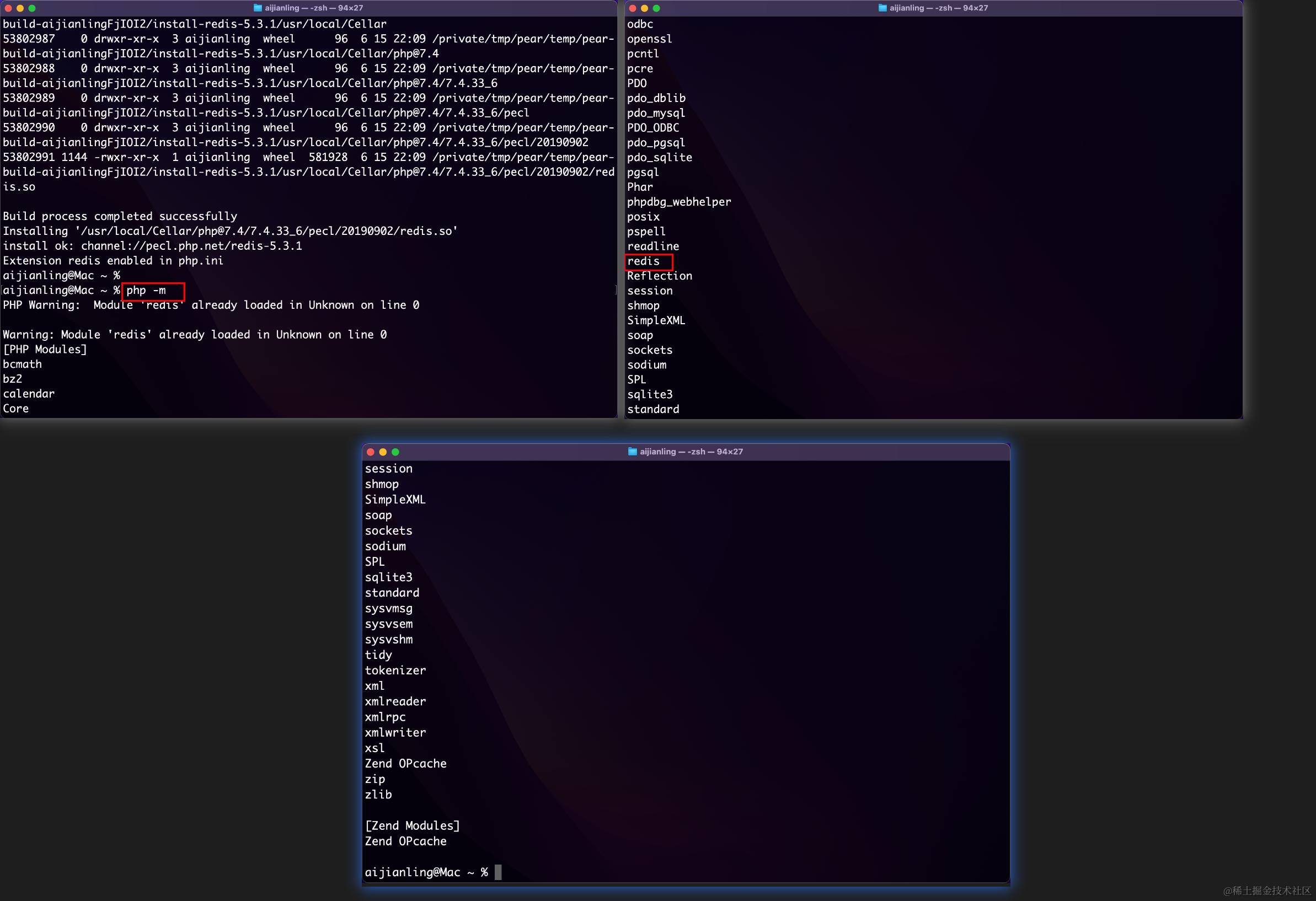The image size is (1316, 901).
Task: Zoom the bottom terminal with the green button
Action: [396, 452]
